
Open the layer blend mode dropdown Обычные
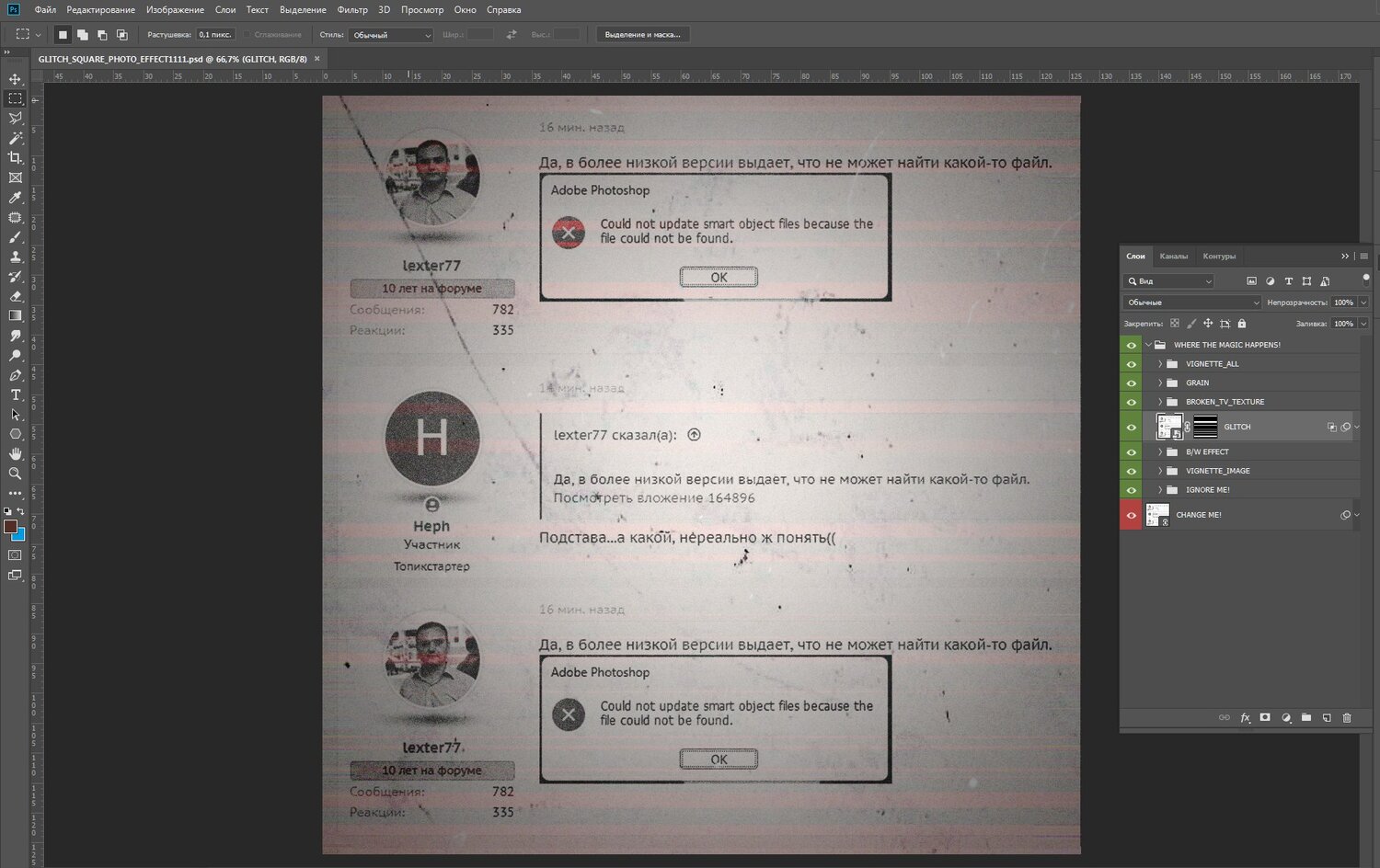(x=1192, y=303)
